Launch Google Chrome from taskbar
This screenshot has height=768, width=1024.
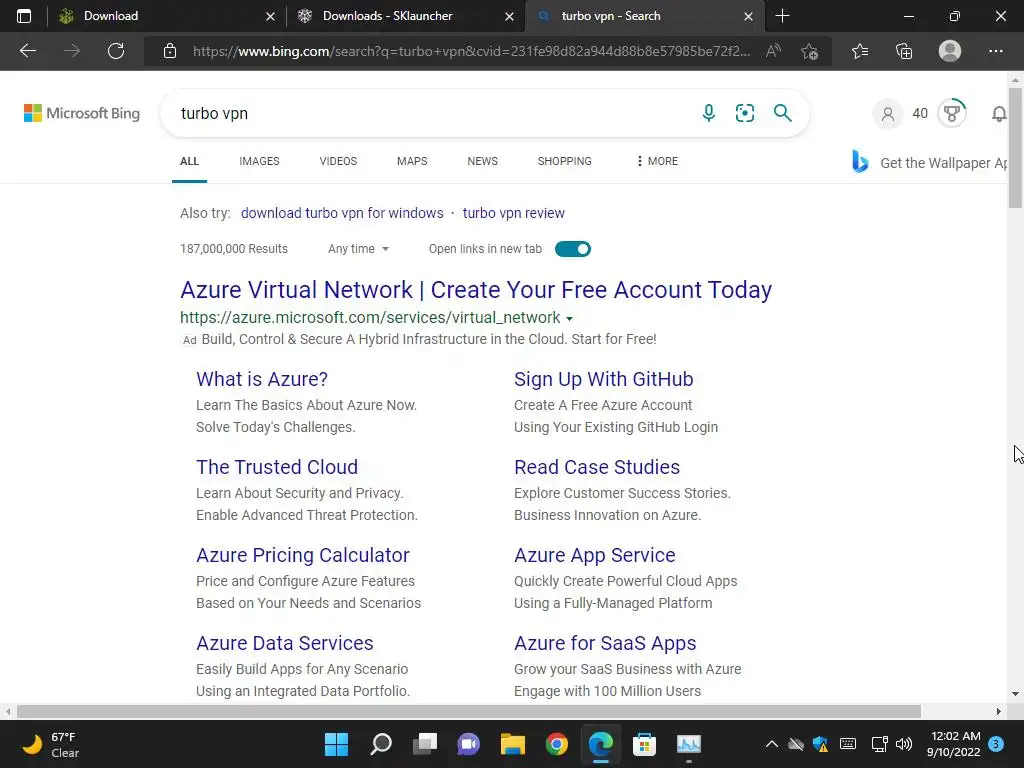pyautogui.click(x=556, y=744)
